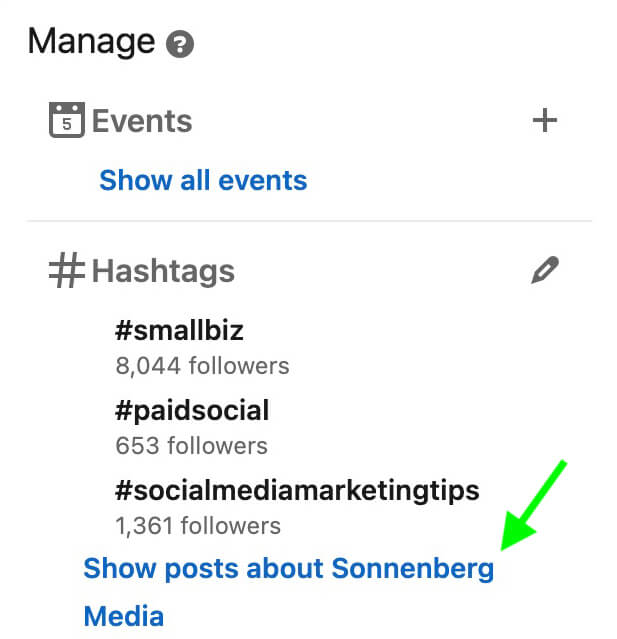Click the number 5 on calendar icon

coord(66,126)
